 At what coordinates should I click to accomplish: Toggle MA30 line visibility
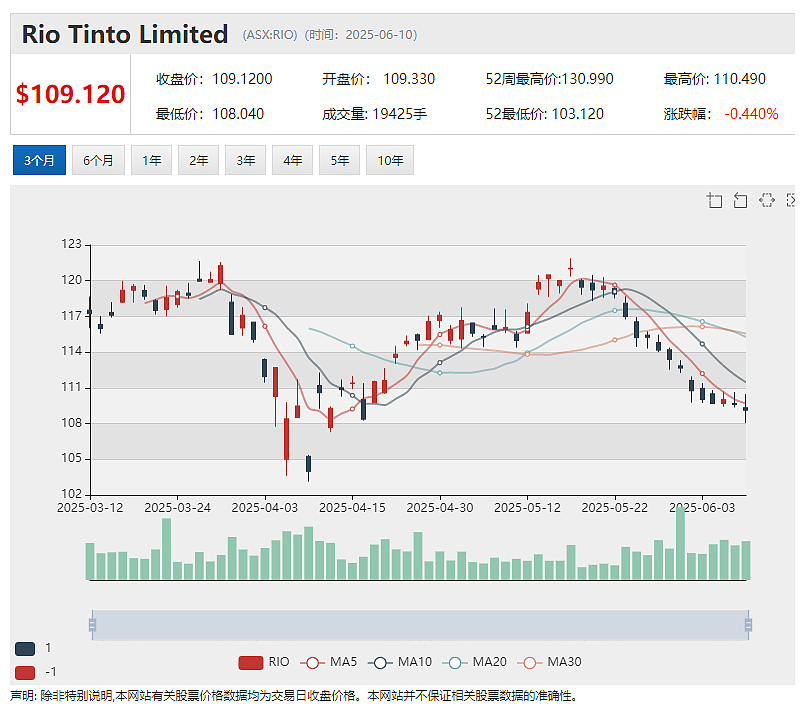[549, 662]
